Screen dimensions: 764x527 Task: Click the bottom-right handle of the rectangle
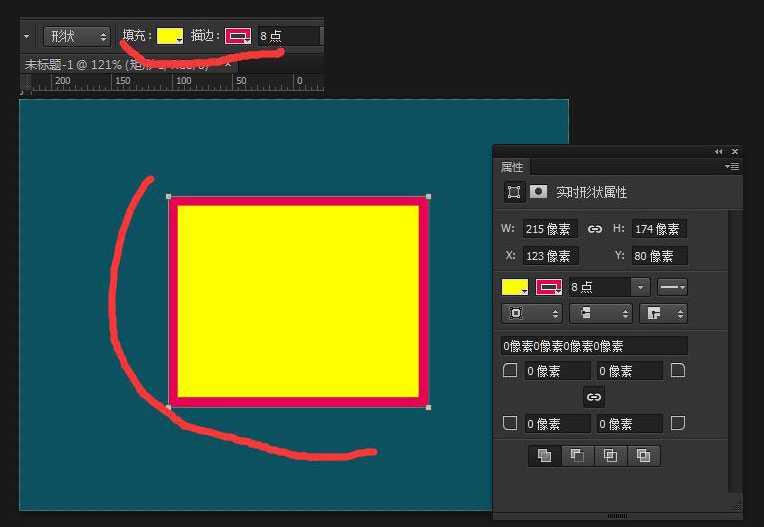point(428,408)
